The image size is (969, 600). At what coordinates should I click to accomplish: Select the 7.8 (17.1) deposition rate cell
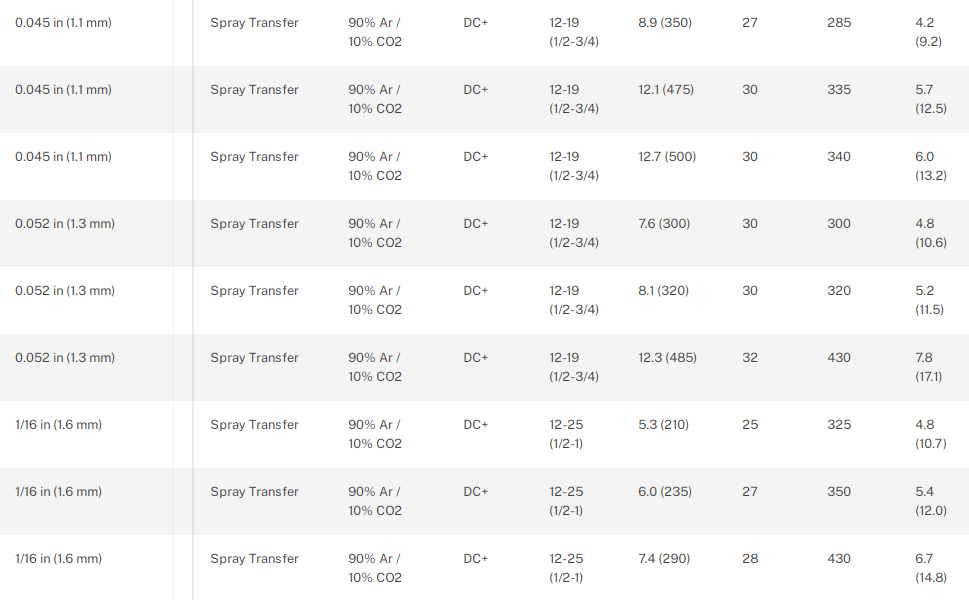(x=928, y=367)
